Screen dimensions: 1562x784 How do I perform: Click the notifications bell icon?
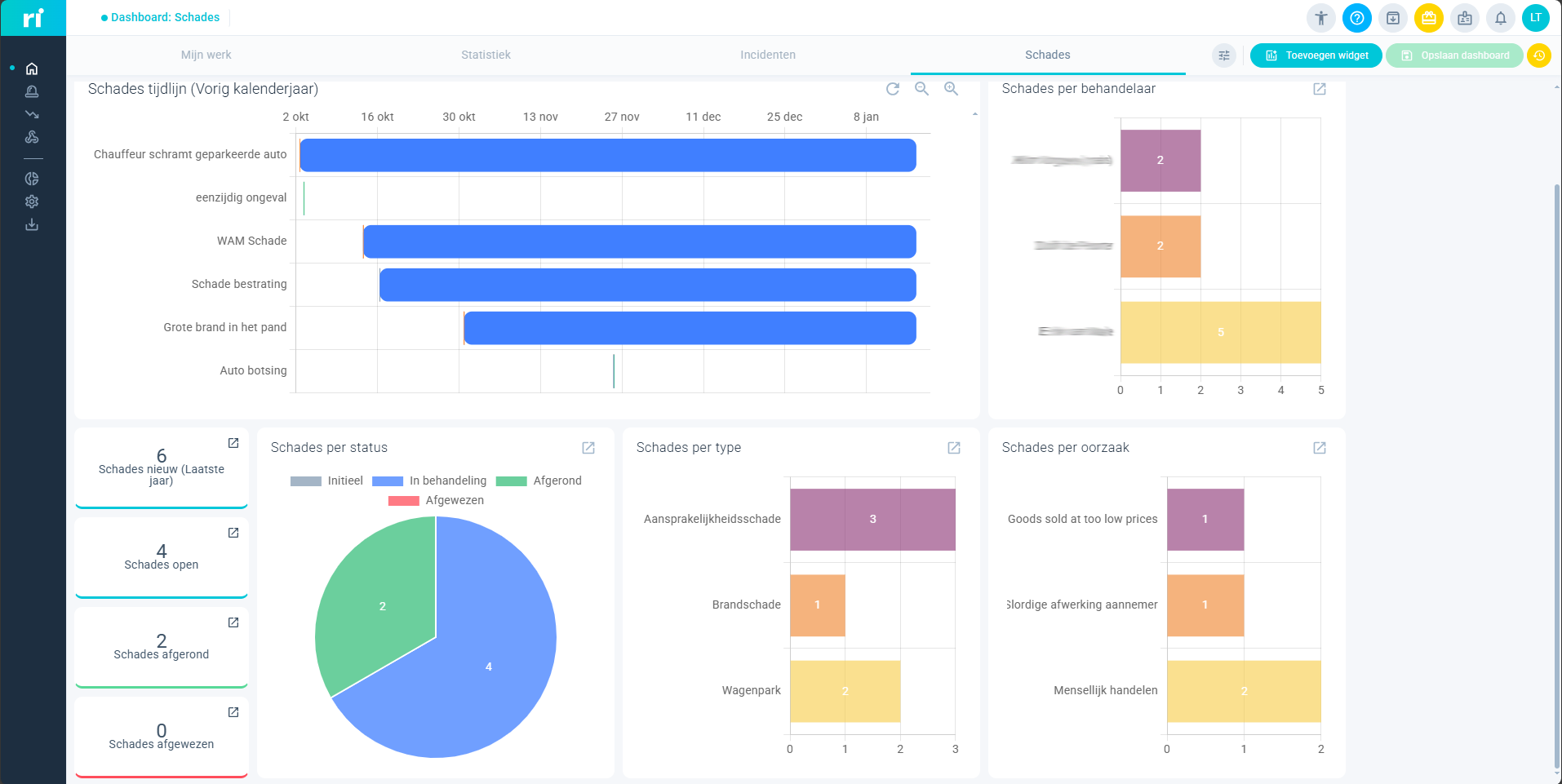pos(1500,18)
